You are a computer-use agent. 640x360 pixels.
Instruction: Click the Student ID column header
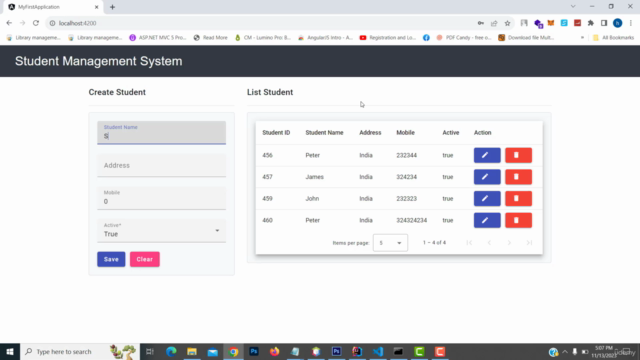(x=276, y=133)
